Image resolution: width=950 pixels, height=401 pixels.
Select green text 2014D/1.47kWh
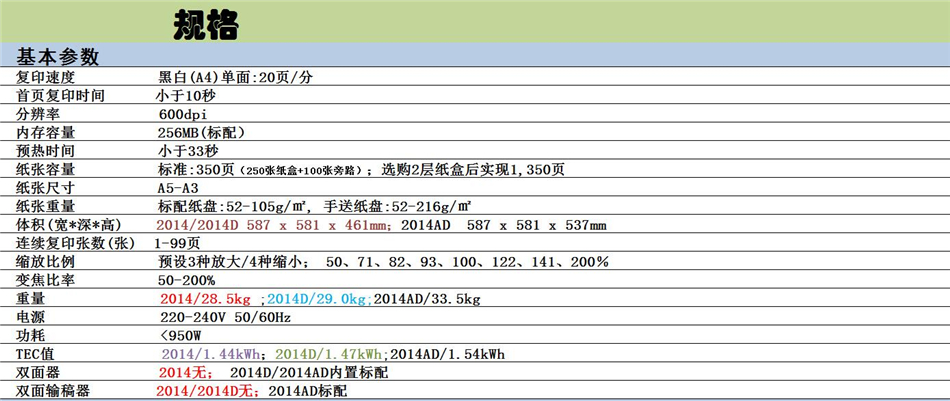[331, 354]
